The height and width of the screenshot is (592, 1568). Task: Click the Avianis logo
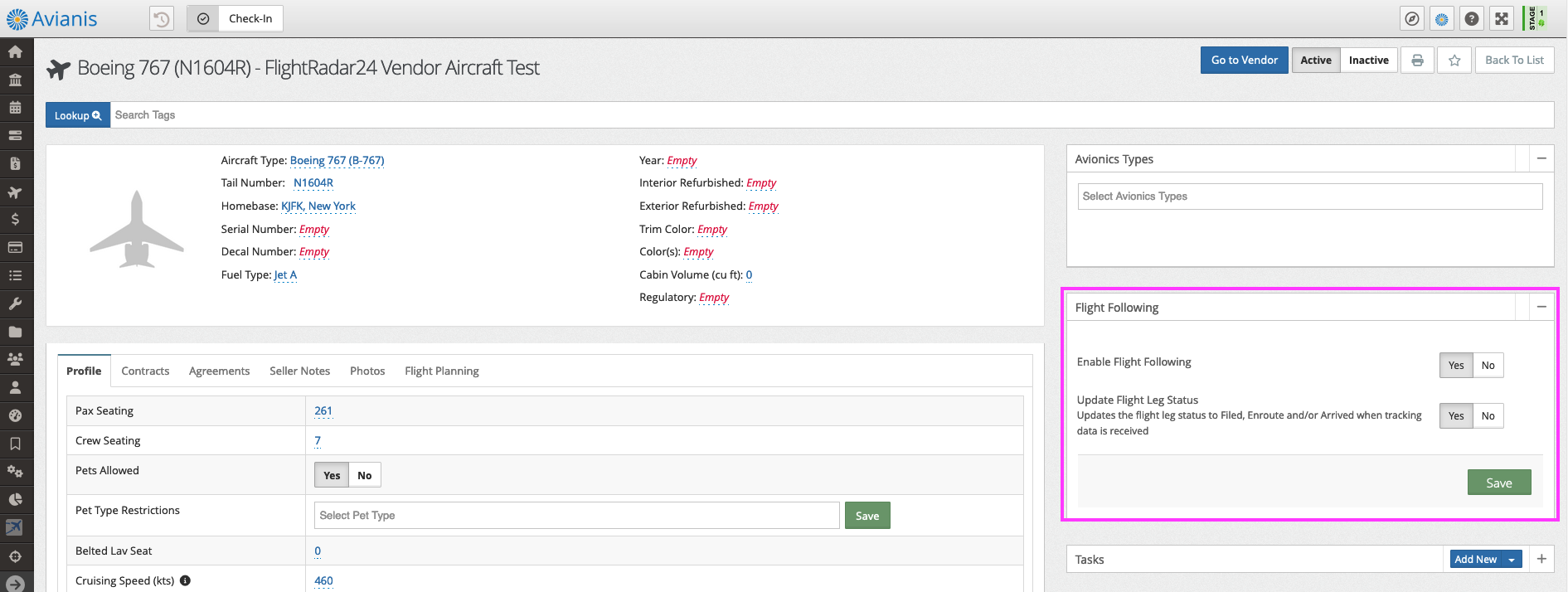pos(51,18)
